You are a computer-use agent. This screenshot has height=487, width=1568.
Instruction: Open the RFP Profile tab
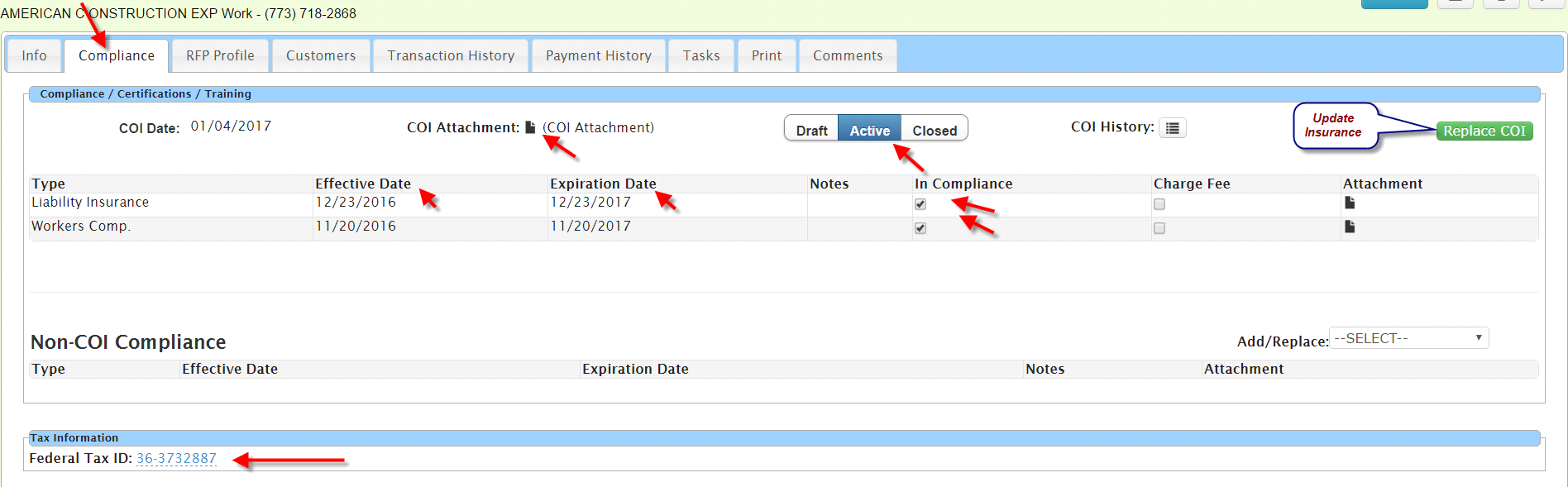tap(220, 55)
